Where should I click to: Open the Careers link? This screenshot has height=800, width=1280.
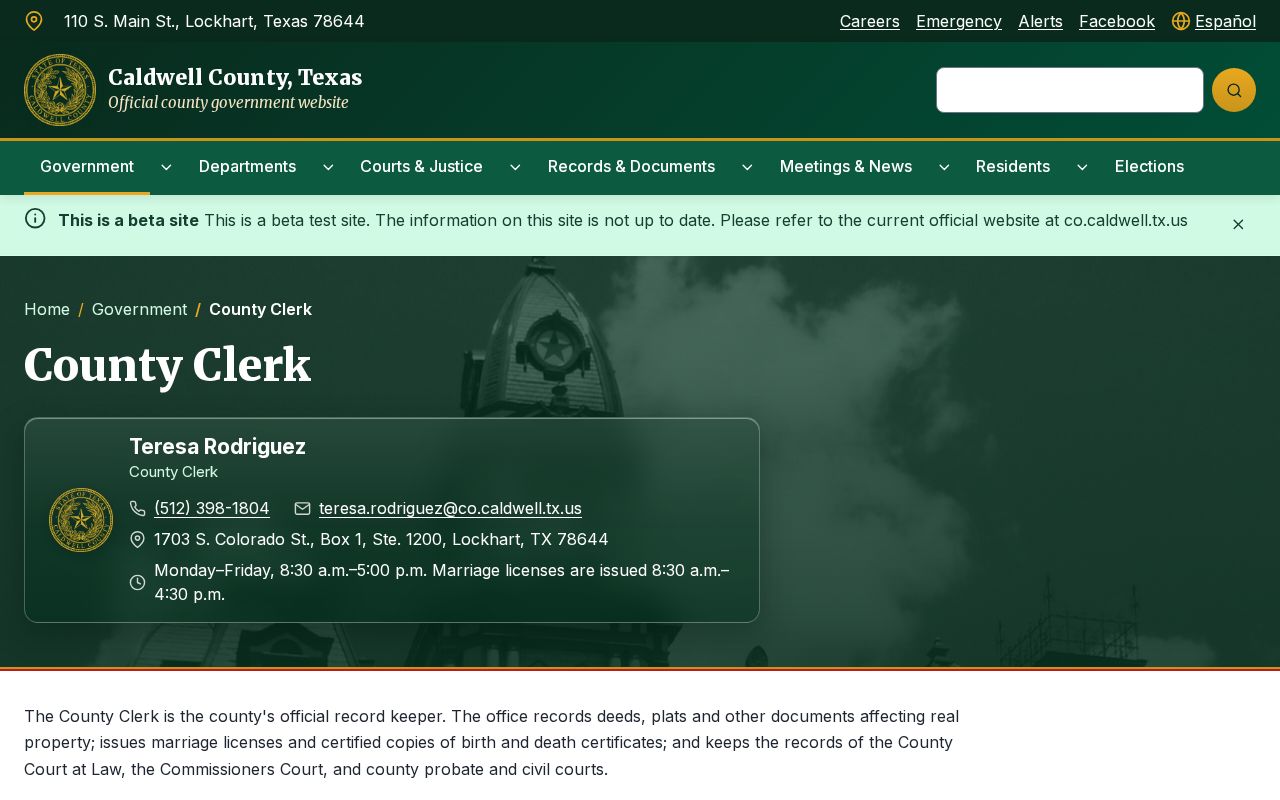coord(870,21)
